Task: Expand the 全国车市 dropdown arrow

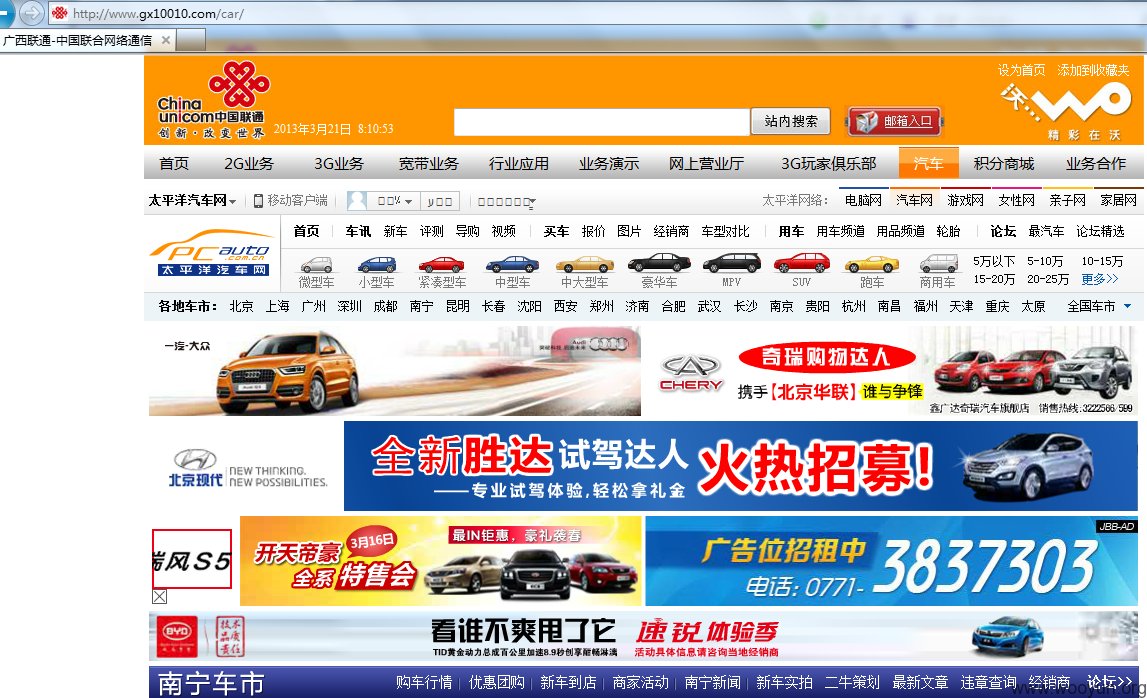Action: (1127, 306)
